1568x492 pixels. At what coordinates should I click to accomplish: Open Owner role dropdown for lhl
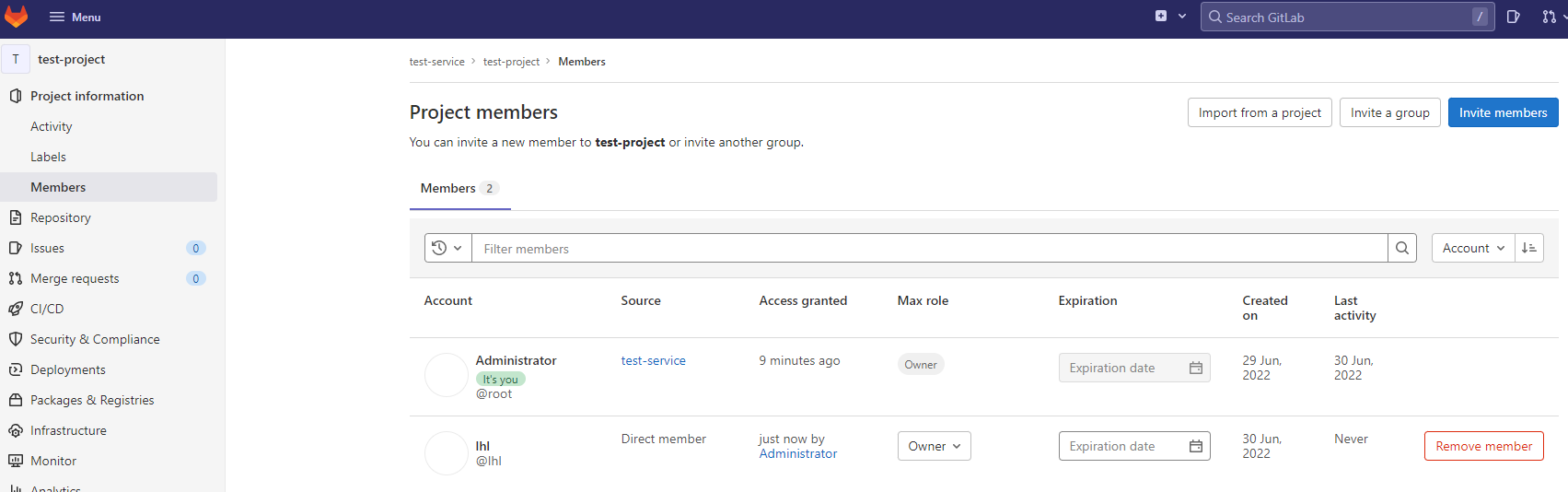934,446
